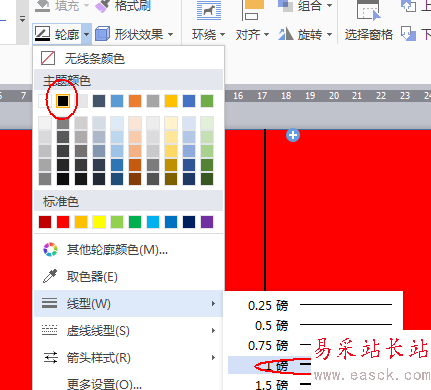Viewport: 431px width, 390px height.
Task: Select standard light green color swatch
Action: (x=117, y=222)
